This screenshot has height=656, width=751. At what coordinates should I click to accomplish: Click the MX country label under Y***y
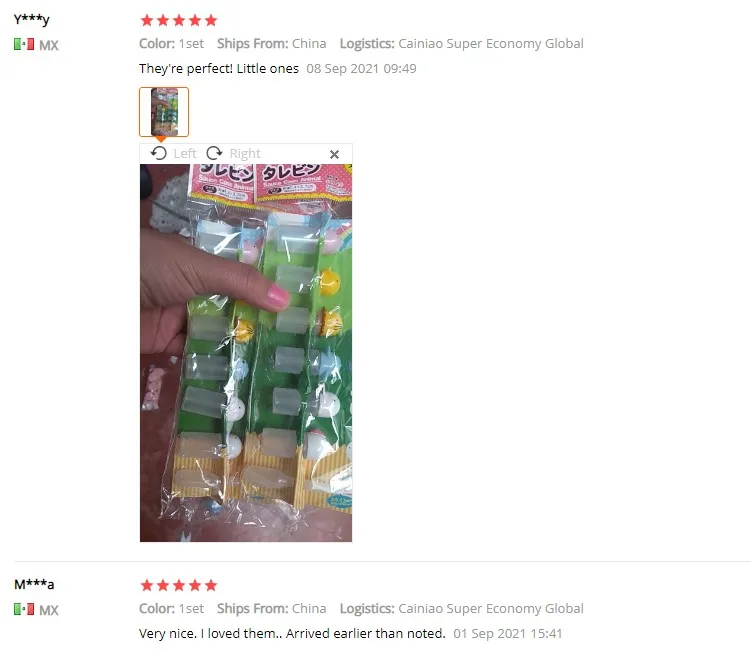pos(49,45)
